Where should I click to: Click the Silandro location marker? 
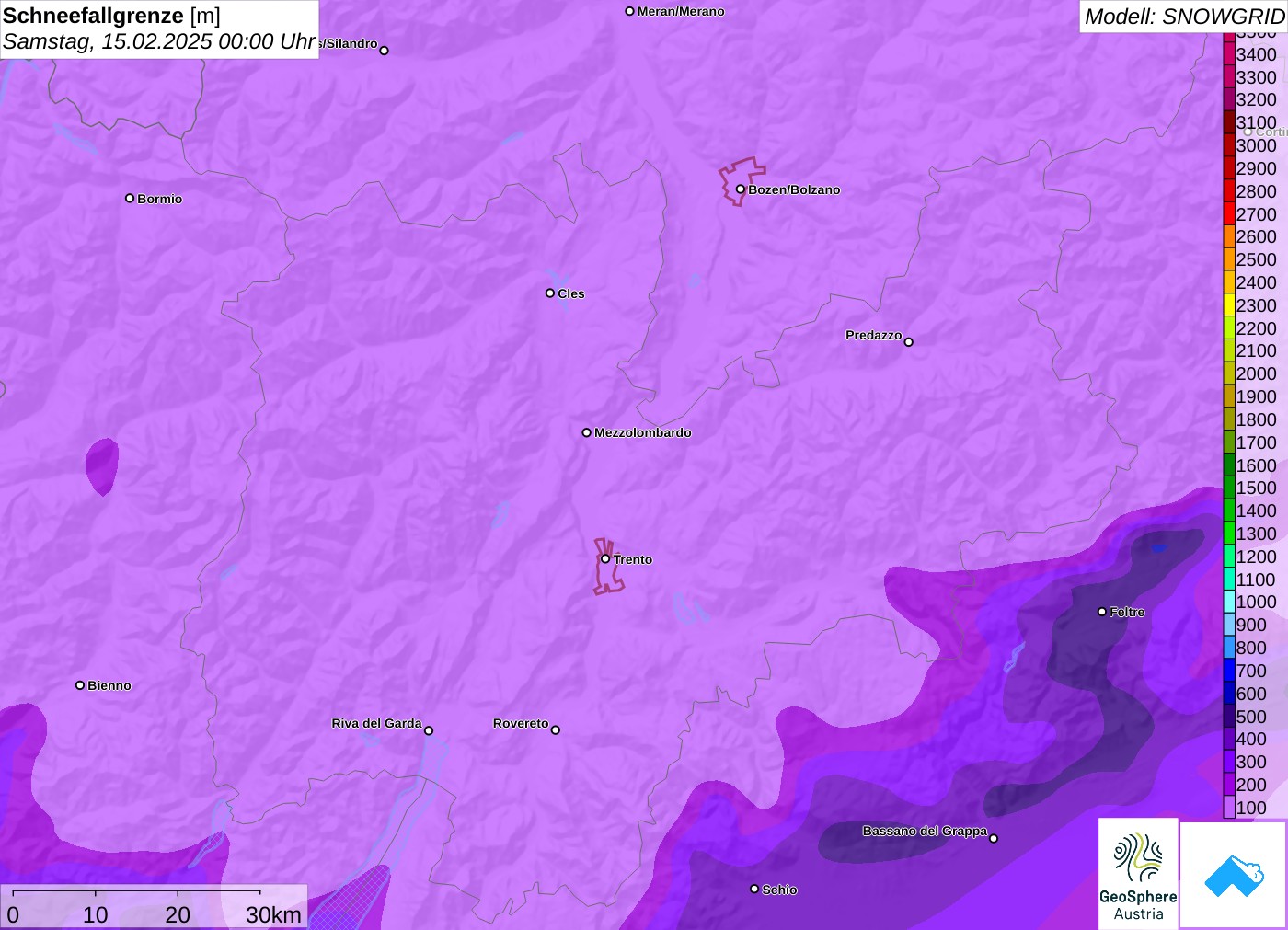[x=385, y=50]
